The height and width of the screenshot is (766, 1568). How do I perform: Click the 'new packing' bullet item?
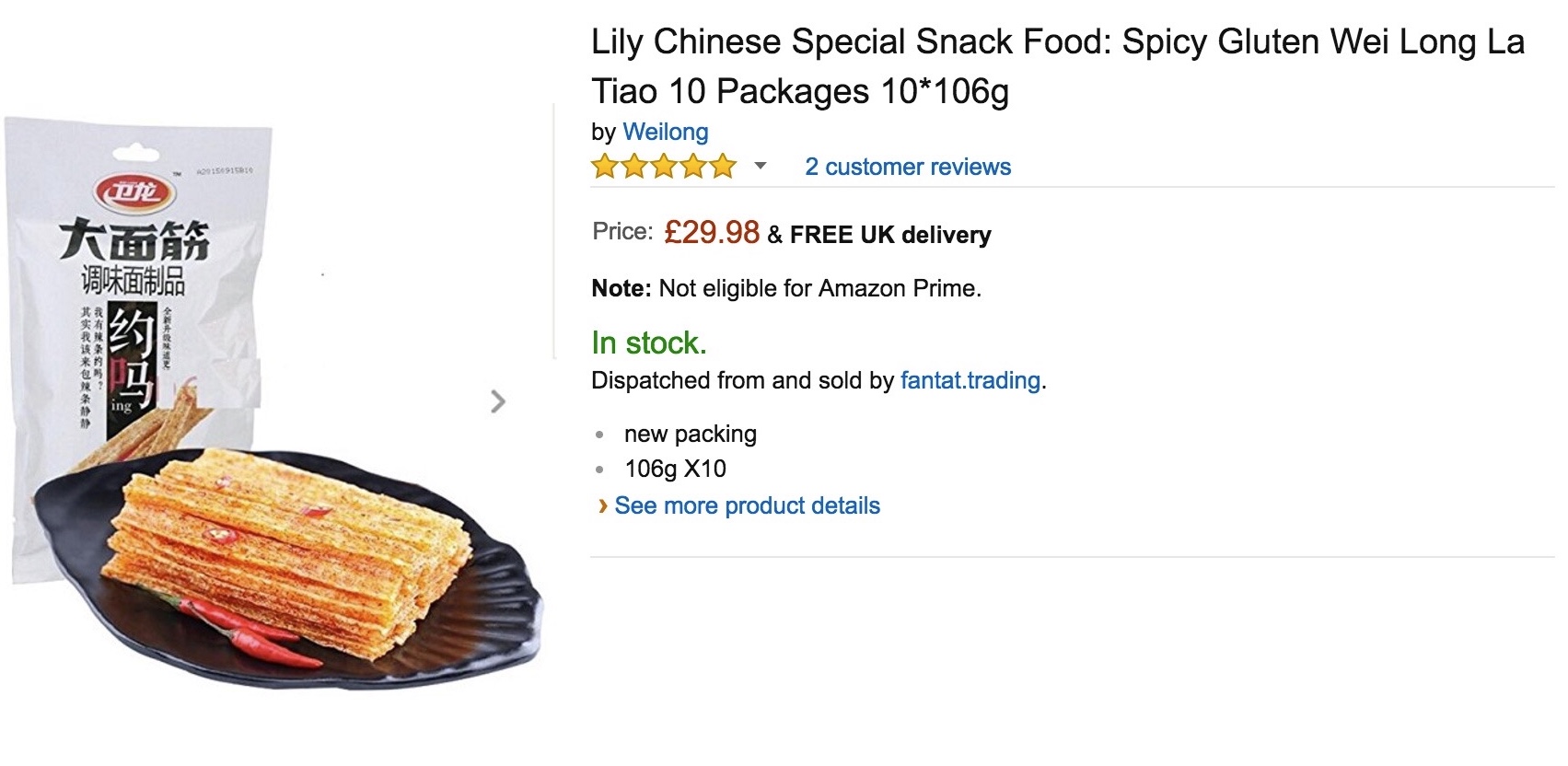690,434
